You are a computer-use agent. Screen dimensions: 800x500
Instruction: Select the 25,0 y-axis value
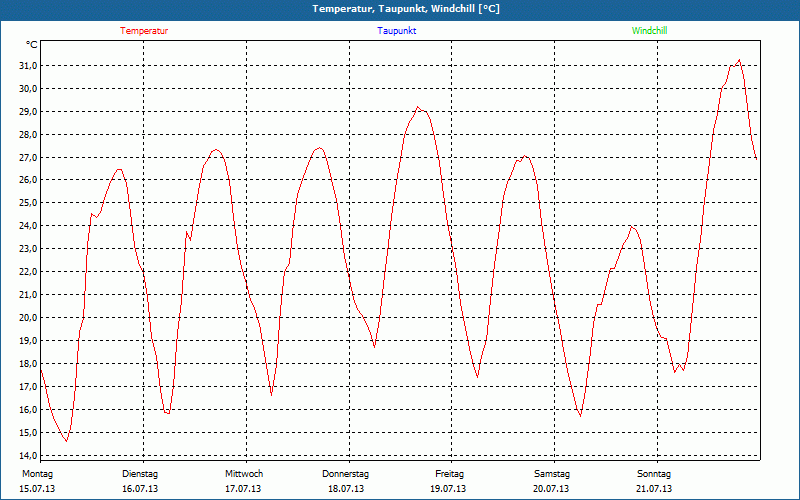pos(28,203)
